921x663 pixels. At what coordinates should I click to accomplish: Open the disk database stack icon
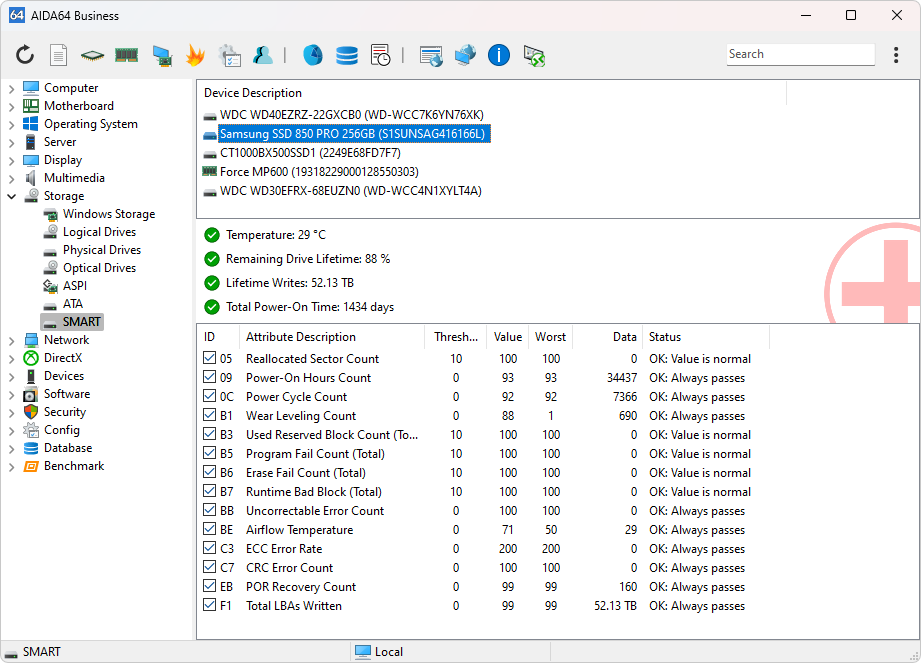coord(346,55)
